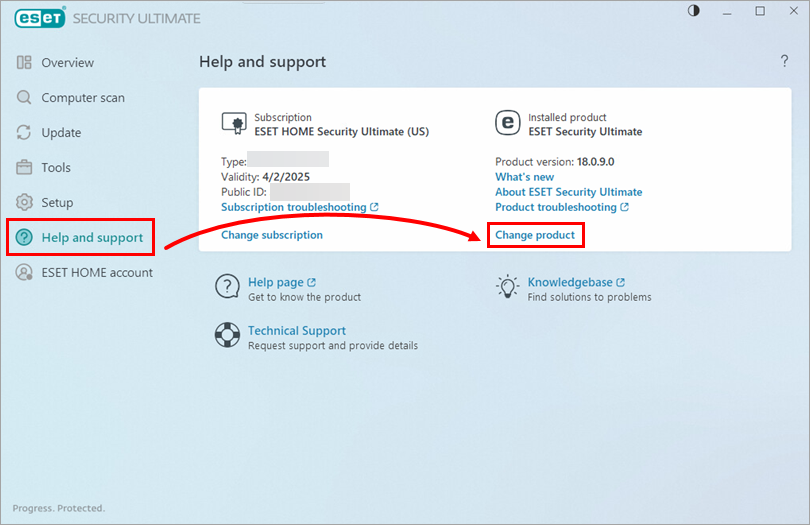Click the What's new link
810x525 pixels.
(524, 177)
